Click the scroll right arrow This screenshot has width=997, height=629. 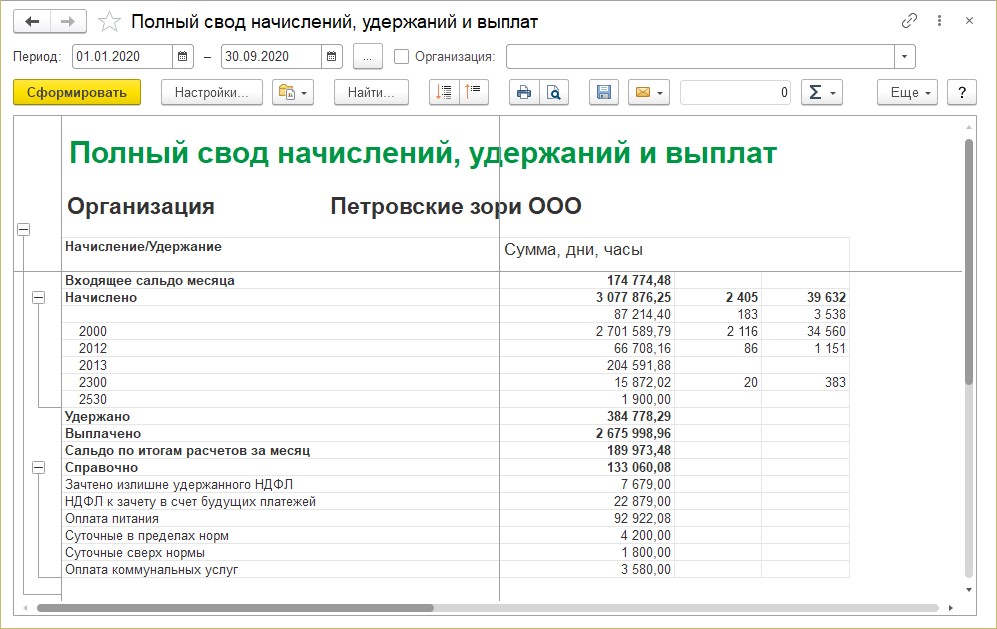(951, 608)
